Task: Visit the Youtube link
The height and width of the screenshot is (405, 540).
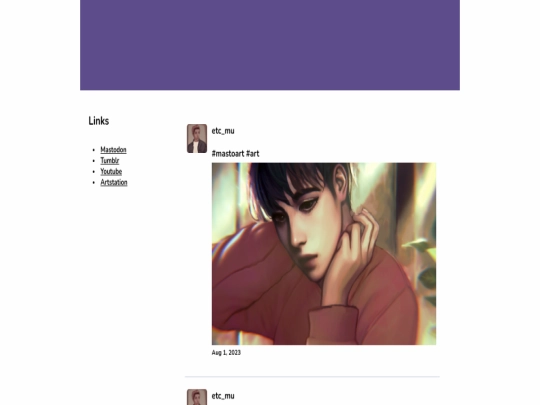Action: (111, 172)
